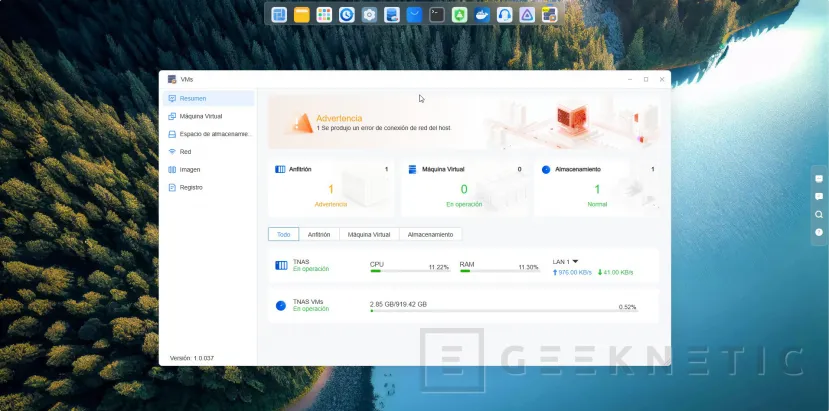The height and width of the screenshot is (411, 829).
Task: Expand the LAN 1 dropdown arrow
Action: (575, 261)
